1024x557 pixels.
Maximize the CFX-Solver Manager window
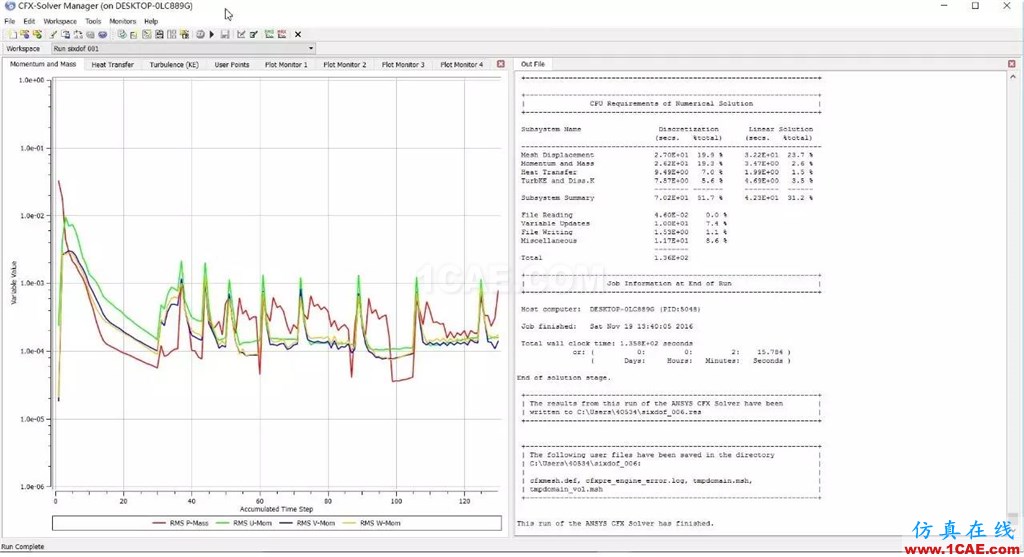(975, 6)
